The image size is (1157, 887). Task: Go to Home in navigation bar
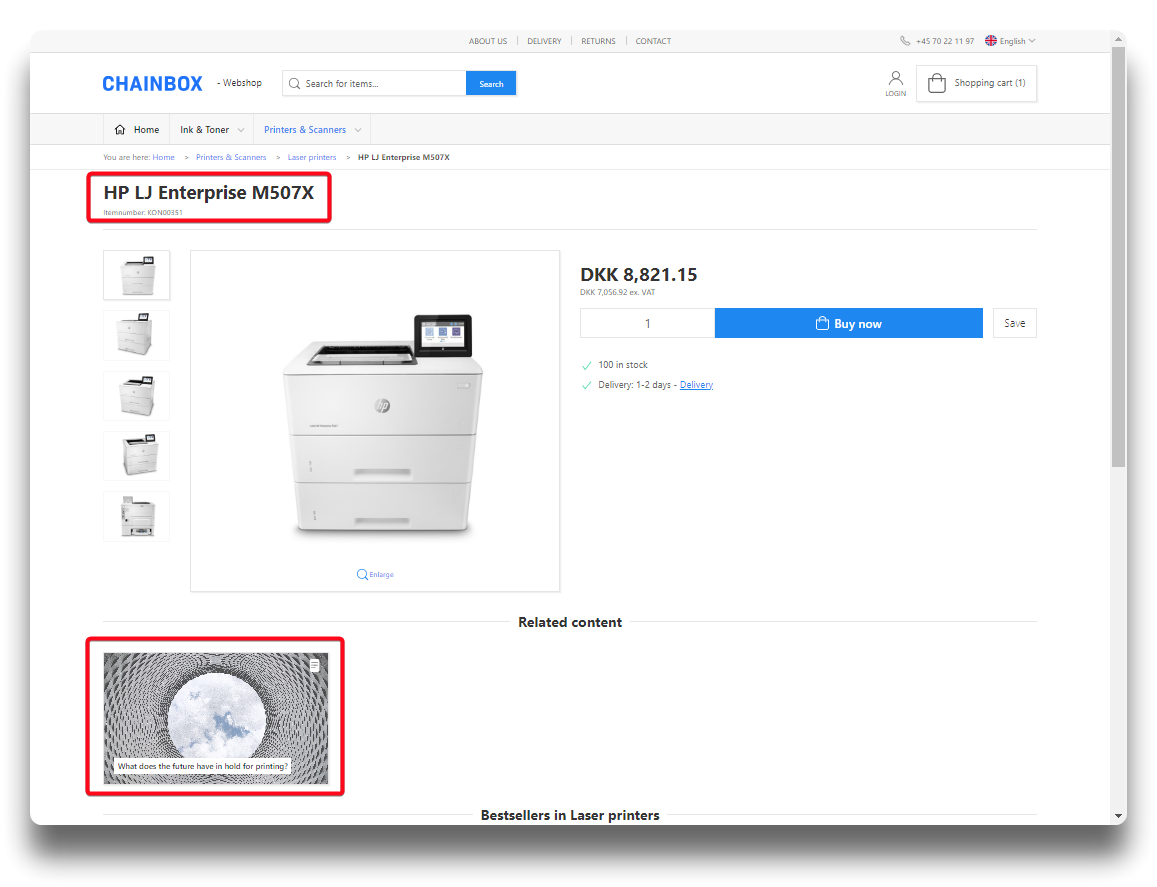[x=137, y=130]
